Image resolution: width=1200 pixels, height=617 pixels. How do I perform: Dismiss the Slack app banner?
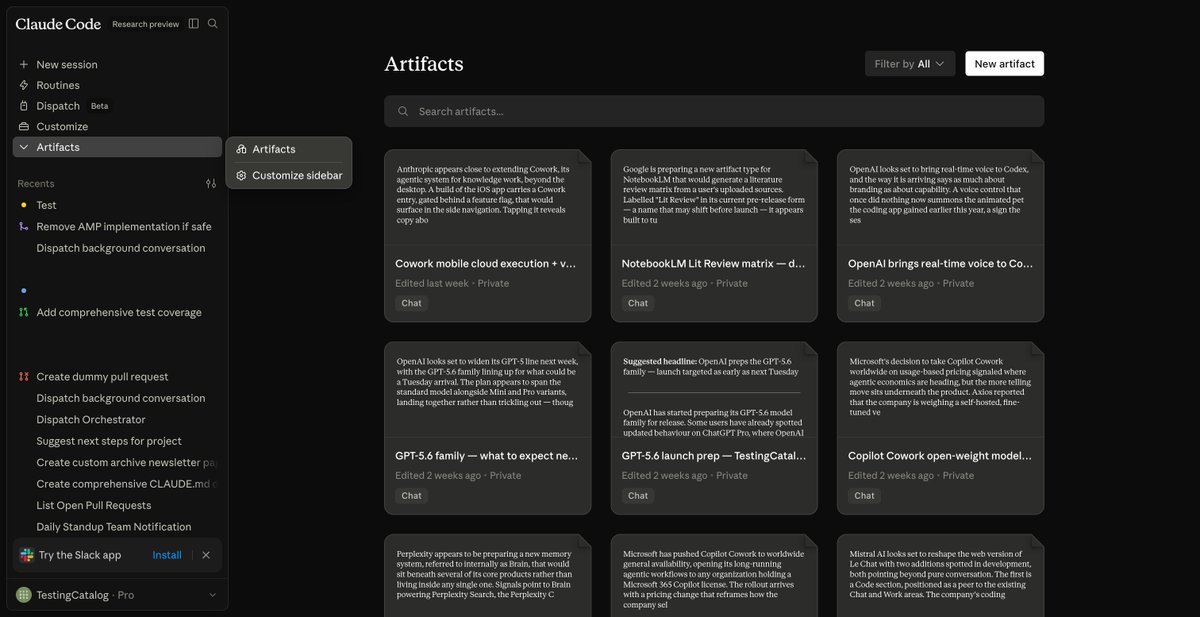(x=206, y=555)
